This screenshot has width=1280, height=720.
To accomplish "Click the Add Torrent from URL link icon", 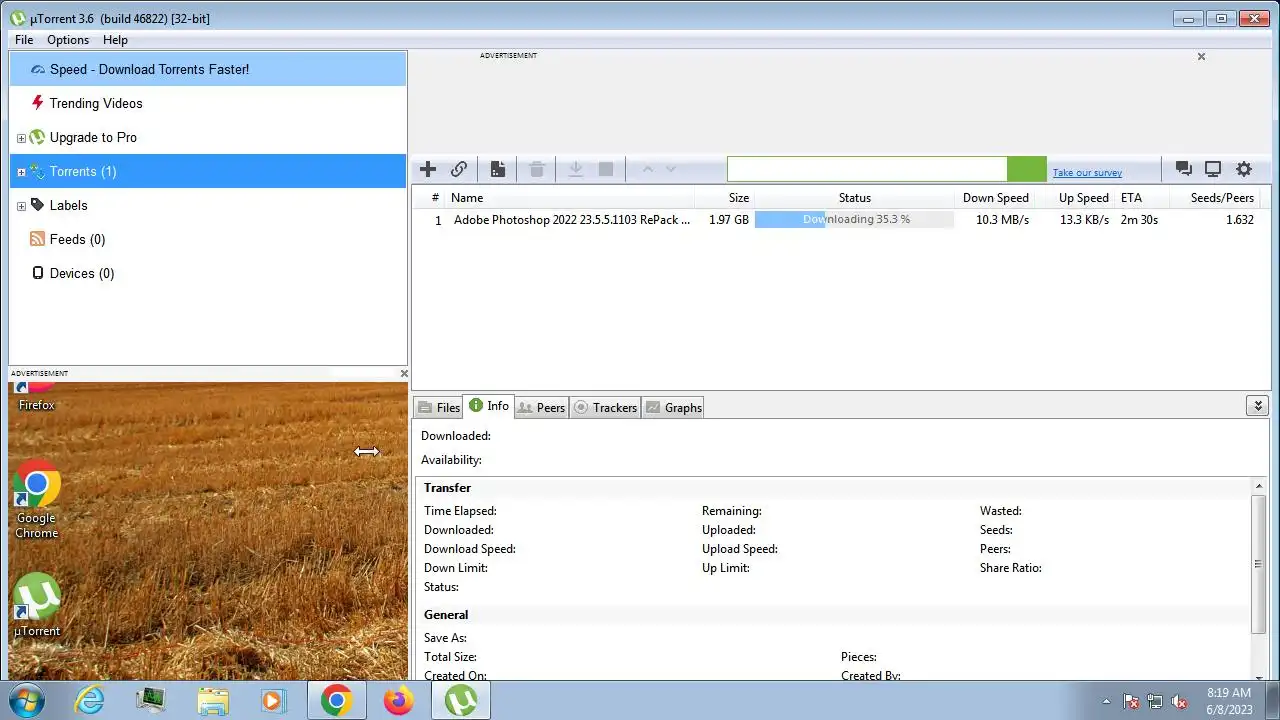I will click(x=459, y=169).
